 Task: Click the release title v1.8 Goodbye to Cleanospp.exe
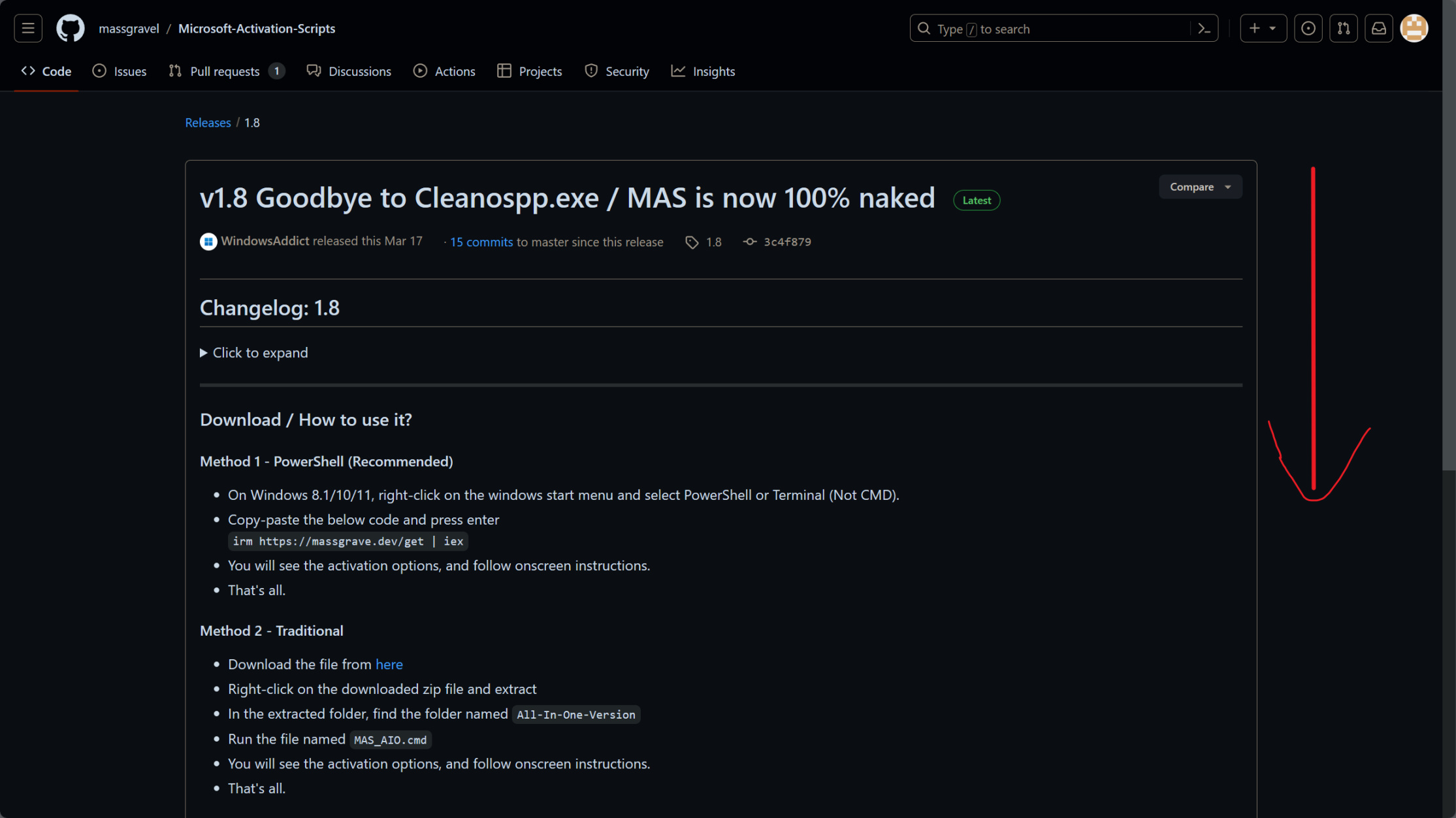coord(567,197)
